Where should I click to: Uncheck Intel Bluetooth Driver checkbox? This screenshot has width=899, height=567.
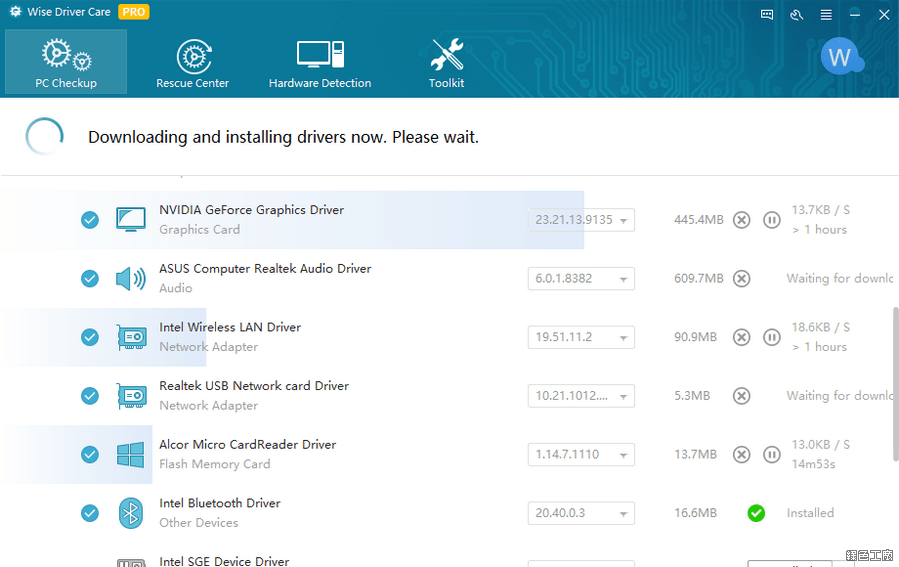(x=89, y=513)
